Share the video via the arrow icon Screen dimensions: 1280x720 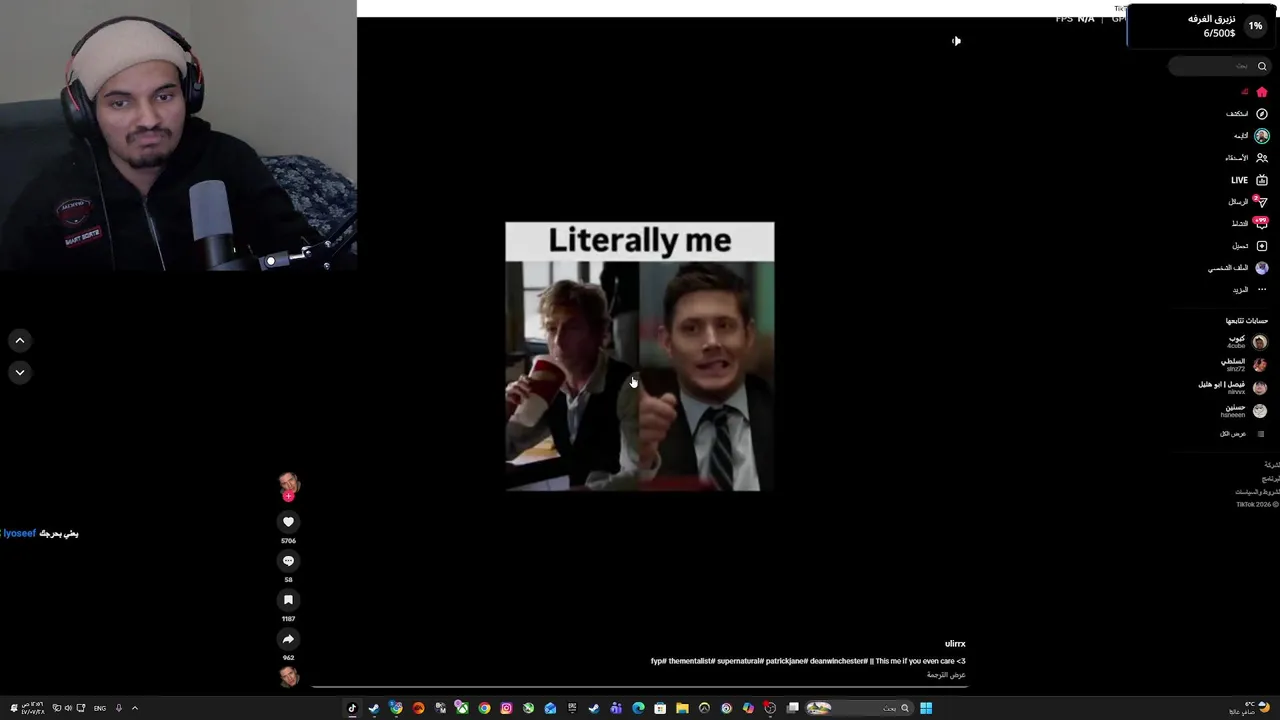coord(288,639)
